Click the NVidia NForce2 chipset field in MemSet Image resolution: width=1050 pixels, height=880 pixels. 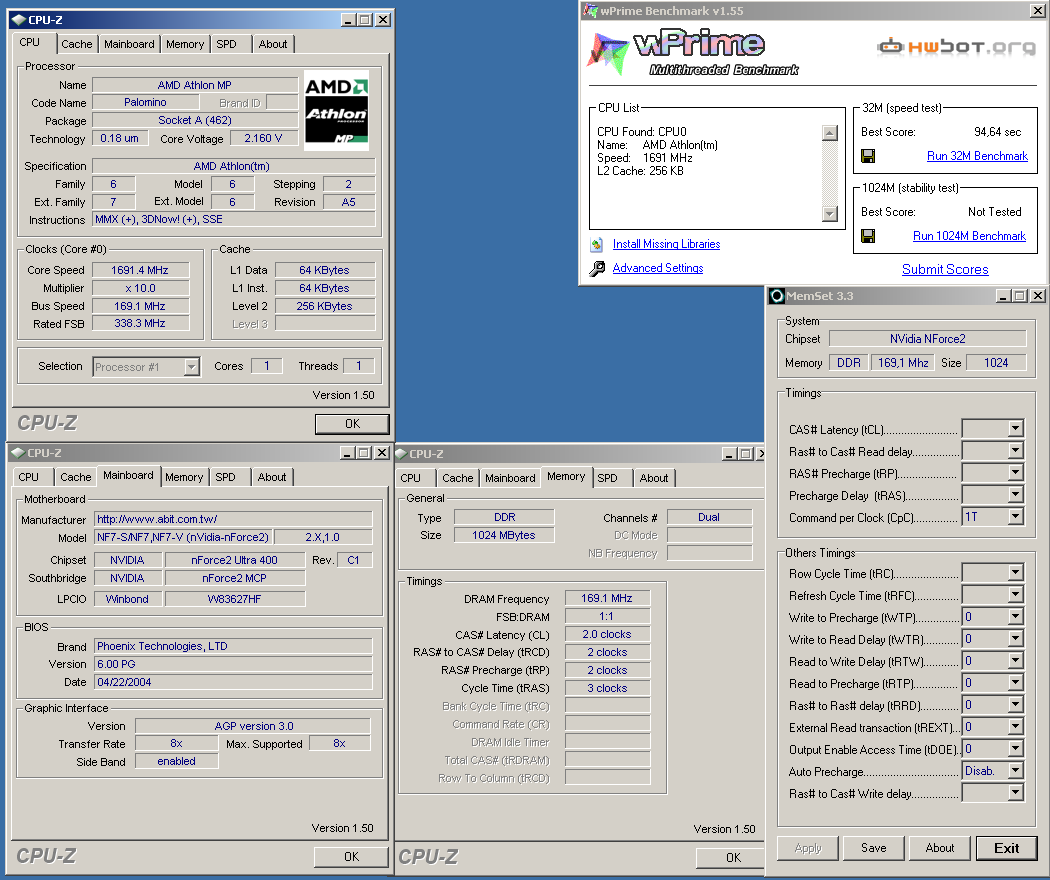927,339
